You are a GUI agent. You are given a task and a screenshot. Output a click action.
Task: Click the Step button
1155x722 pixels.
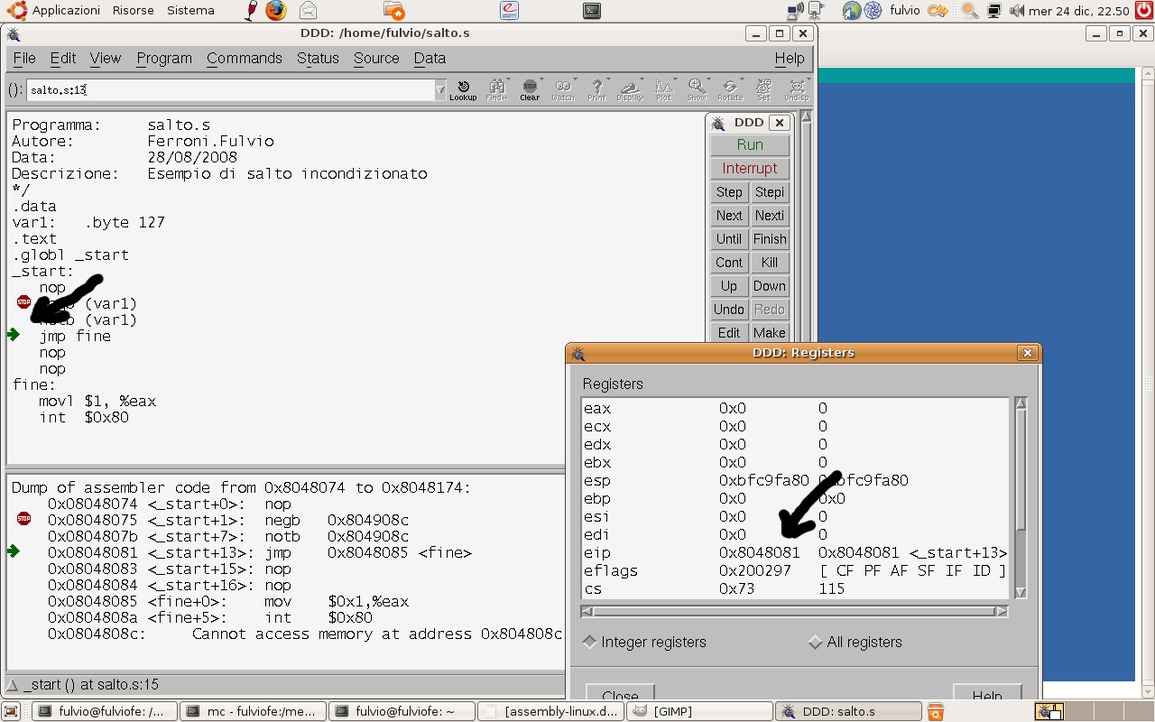point(729,192)
